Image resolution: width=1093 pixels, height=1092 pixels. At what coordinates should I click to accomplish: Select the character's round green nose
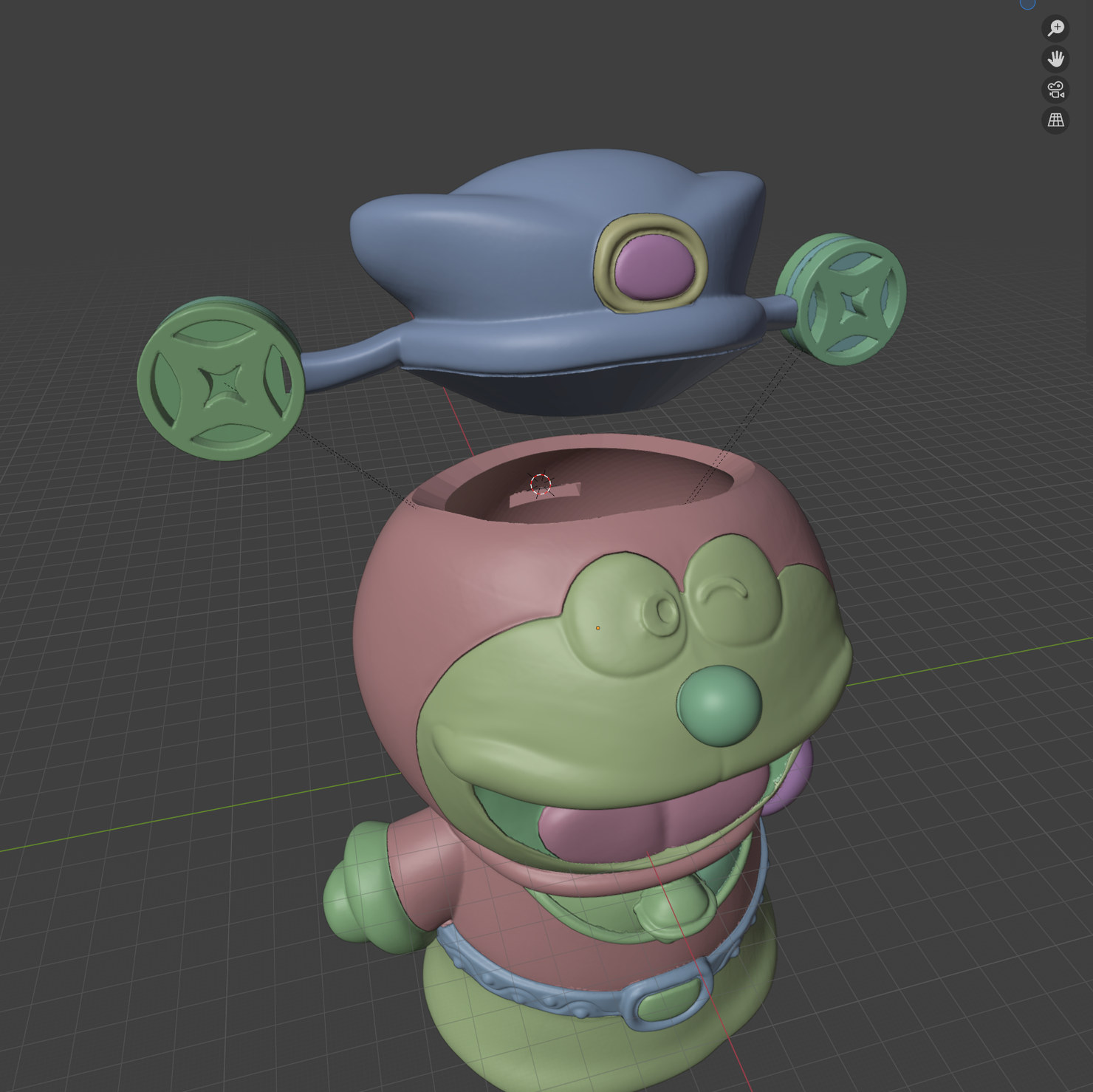coord(719,706)
